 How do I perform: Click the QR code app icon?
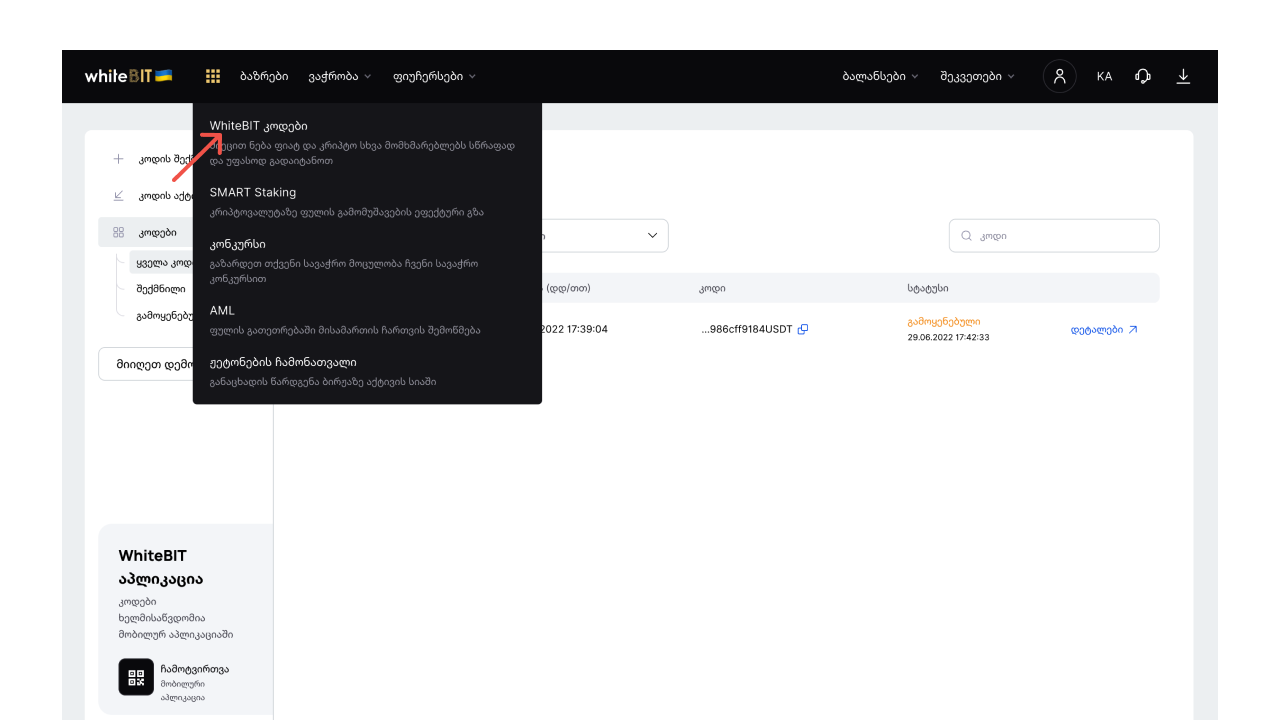point(136,677)
